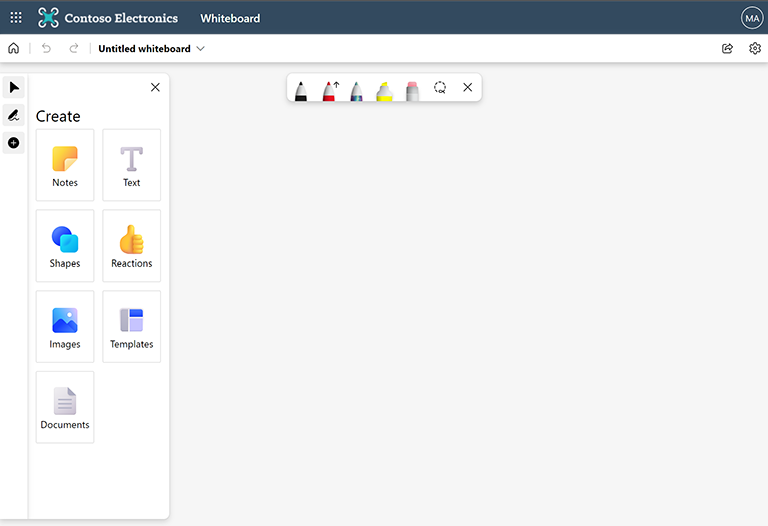Choose the yellow highlighter tool
This screenshot has width=768, height=526.
click(x=384, y=89)
